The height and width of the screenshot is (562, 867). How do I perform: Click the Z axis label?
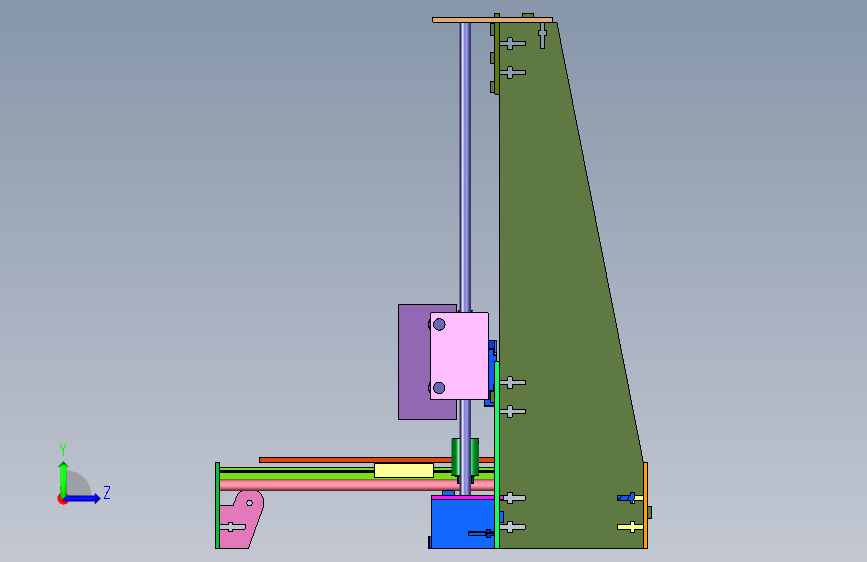point(107,492)
